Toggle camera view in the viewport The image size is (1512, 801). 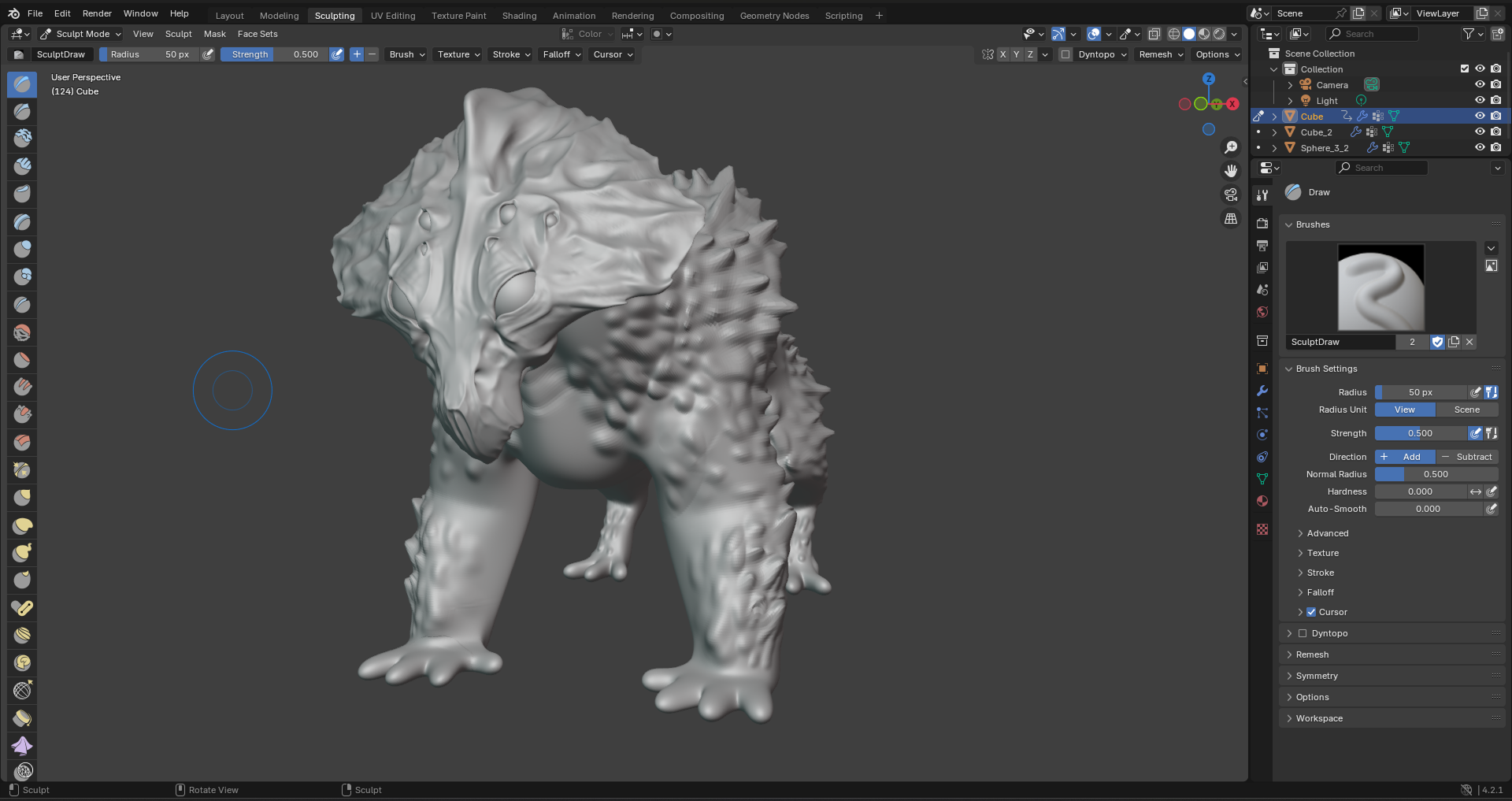coord(1231,195)
